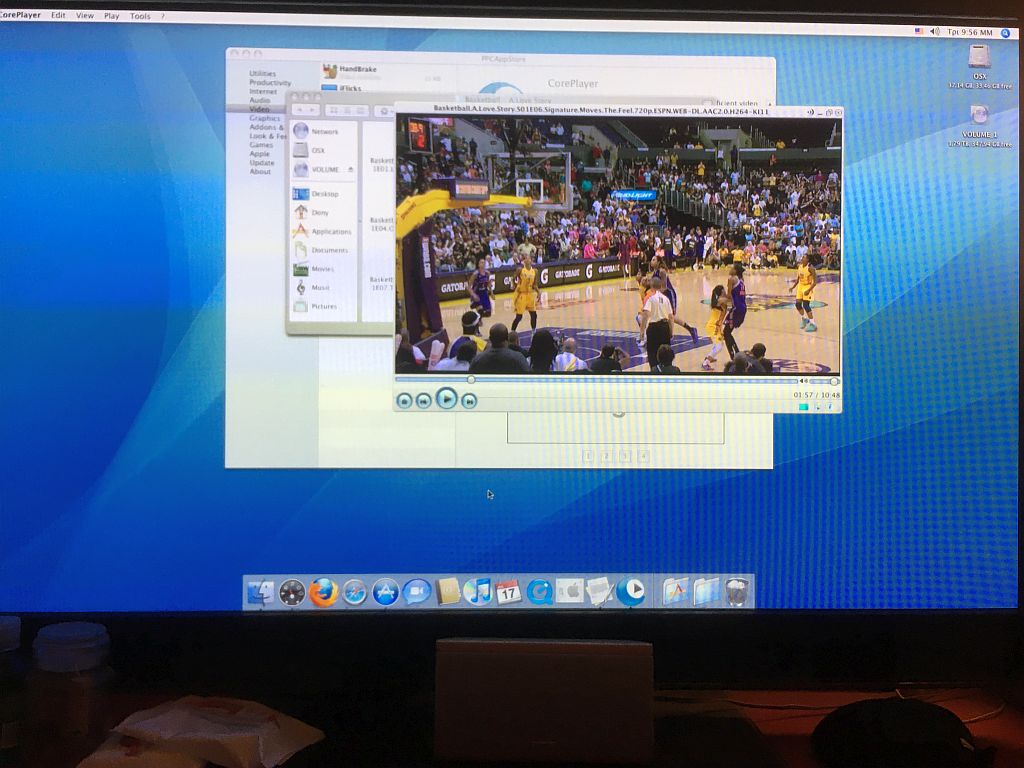The width and height of the screenshot is (1024, 768).
Task: Launch Safari from the Dock
Action: click(355, 592)
